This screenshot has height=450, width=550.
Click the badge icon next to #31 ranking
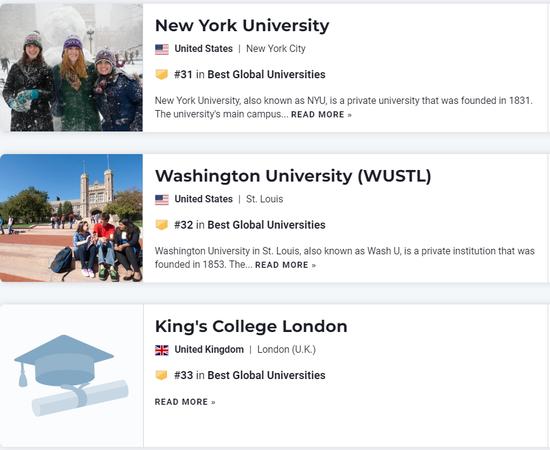coord(161,75)
